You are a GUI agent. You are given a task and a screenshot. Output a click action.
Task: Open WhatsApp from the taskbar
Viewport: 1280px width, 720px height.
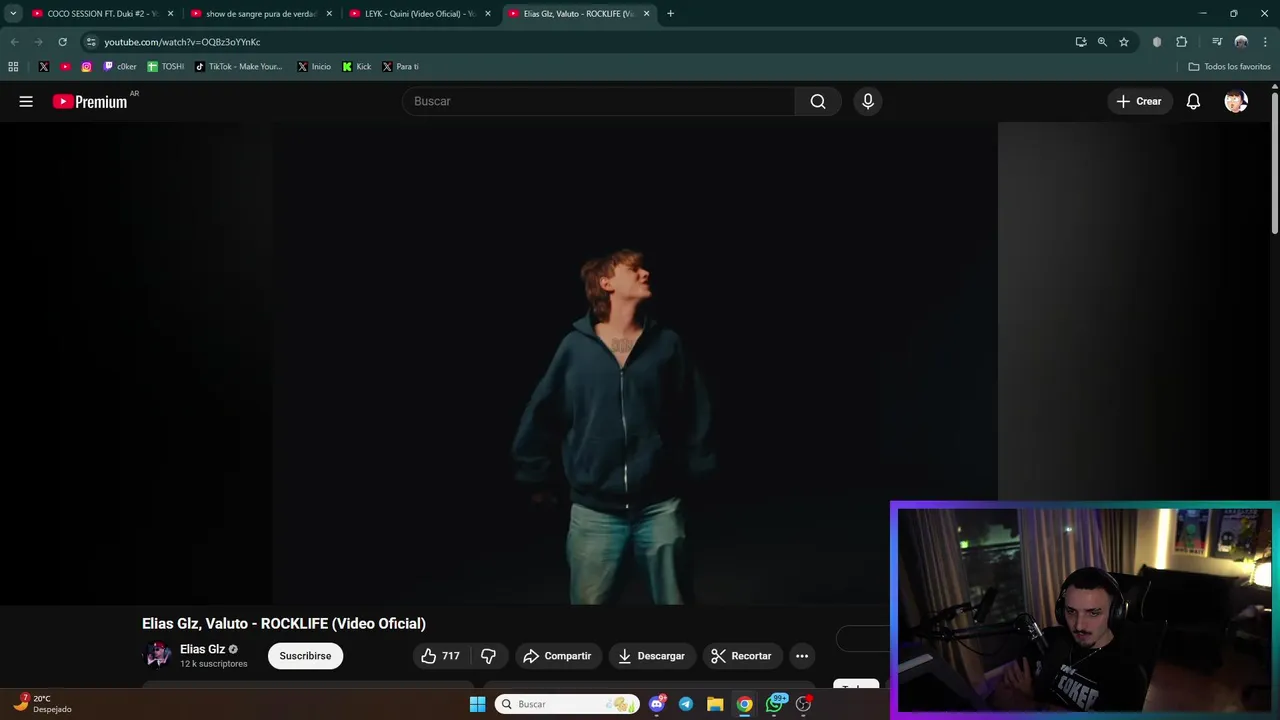tap(774, 704)
